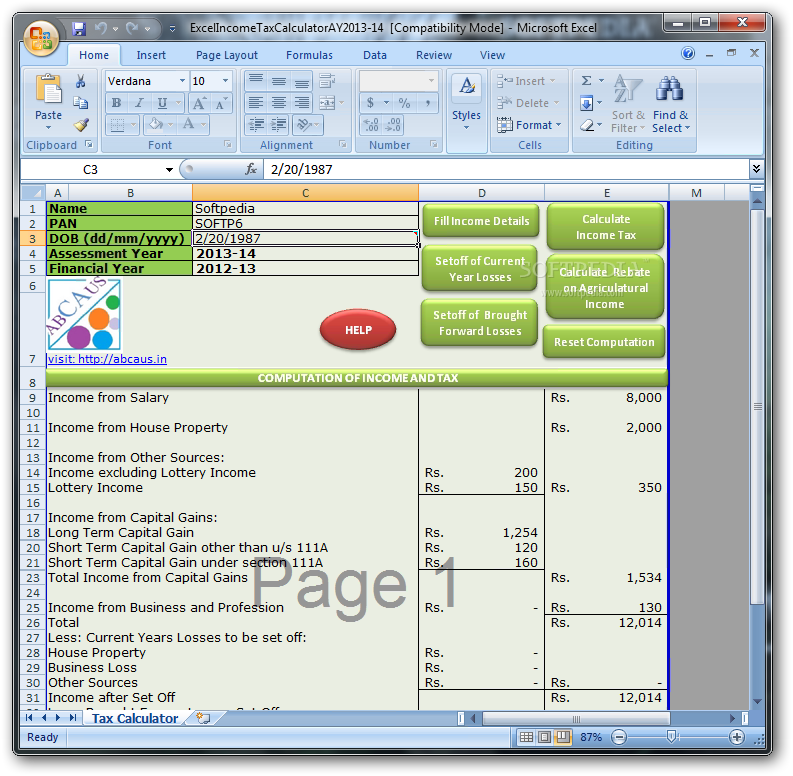Click the Fill Income Details button
793x776 pixels.
(x=481, y=221)
